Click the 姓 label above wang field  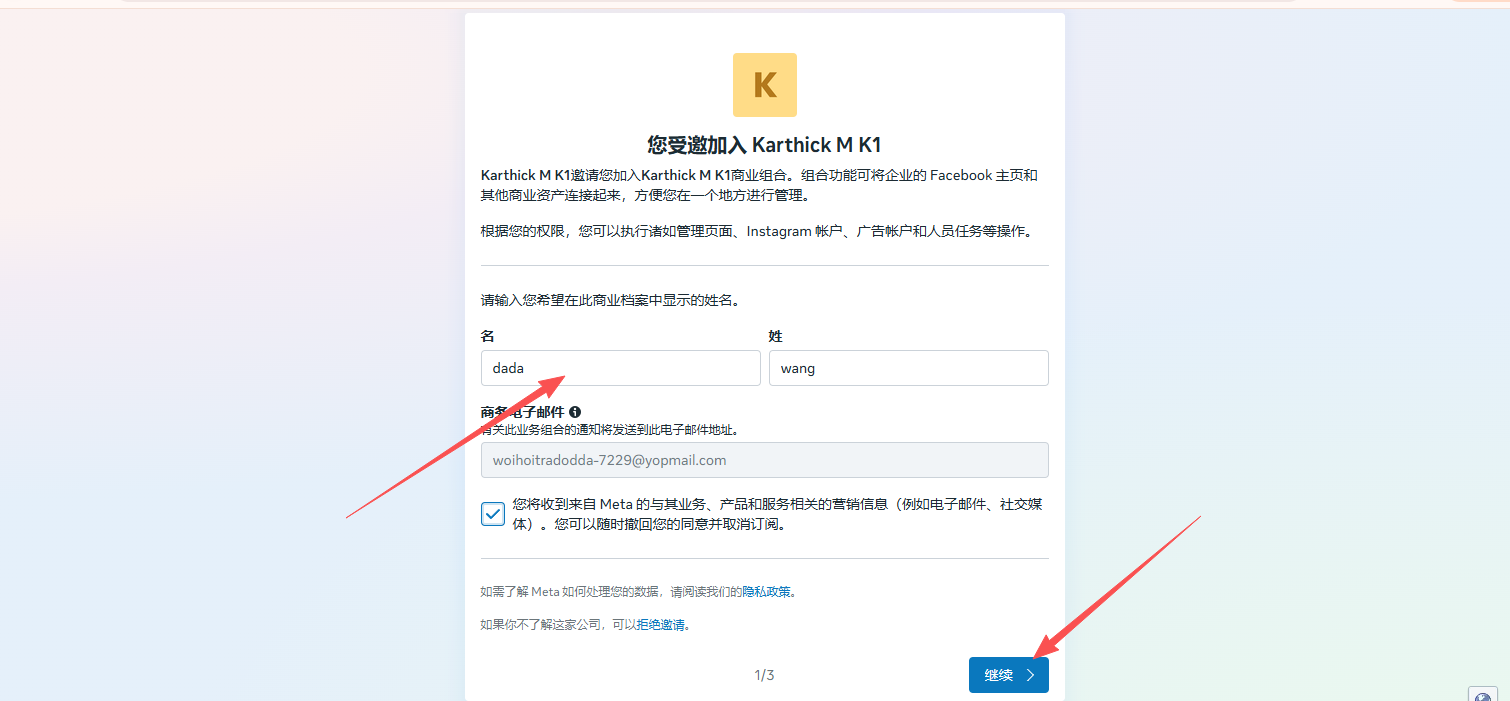(x=775, y=336)
